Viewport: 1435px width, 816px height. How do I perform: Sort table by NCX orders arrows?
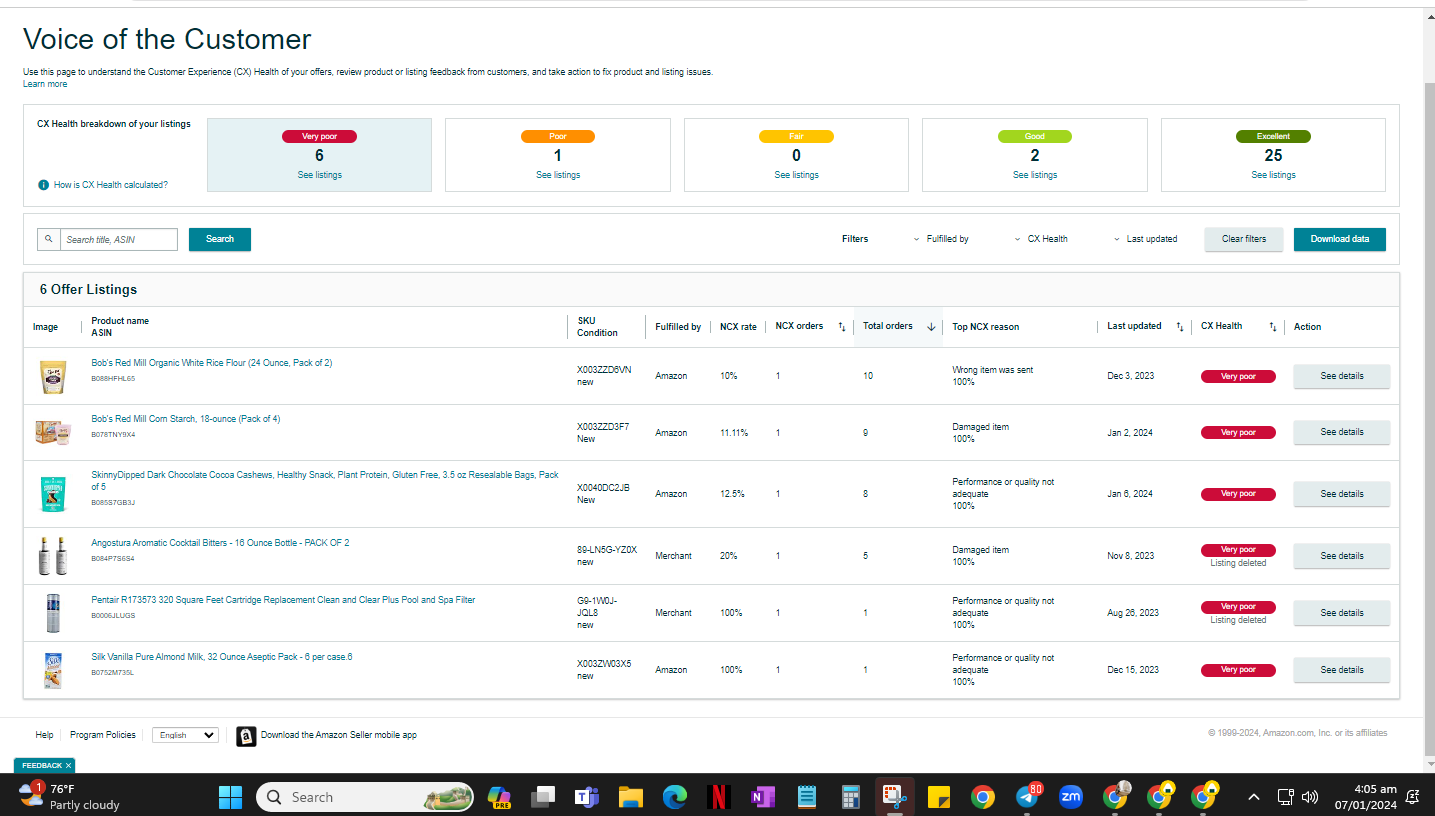[841, 327]
